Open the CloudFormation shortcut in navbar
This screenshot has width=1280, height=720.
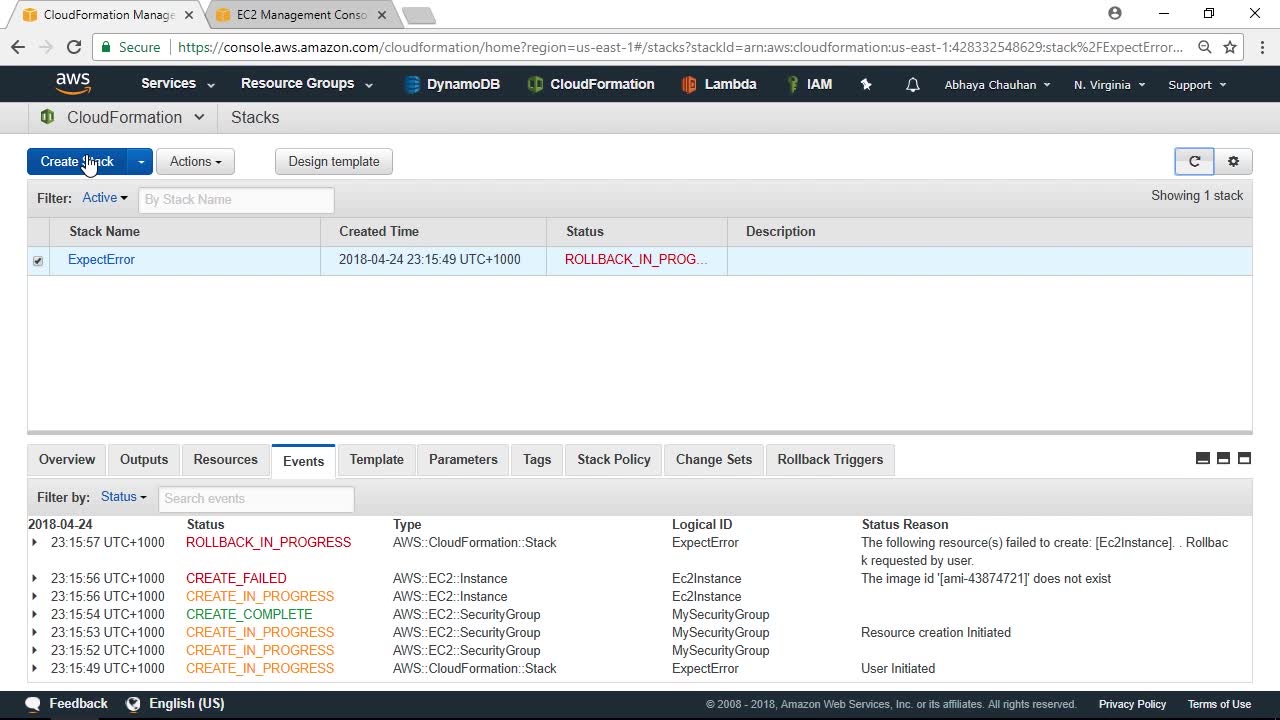click(x=591, y=84)
